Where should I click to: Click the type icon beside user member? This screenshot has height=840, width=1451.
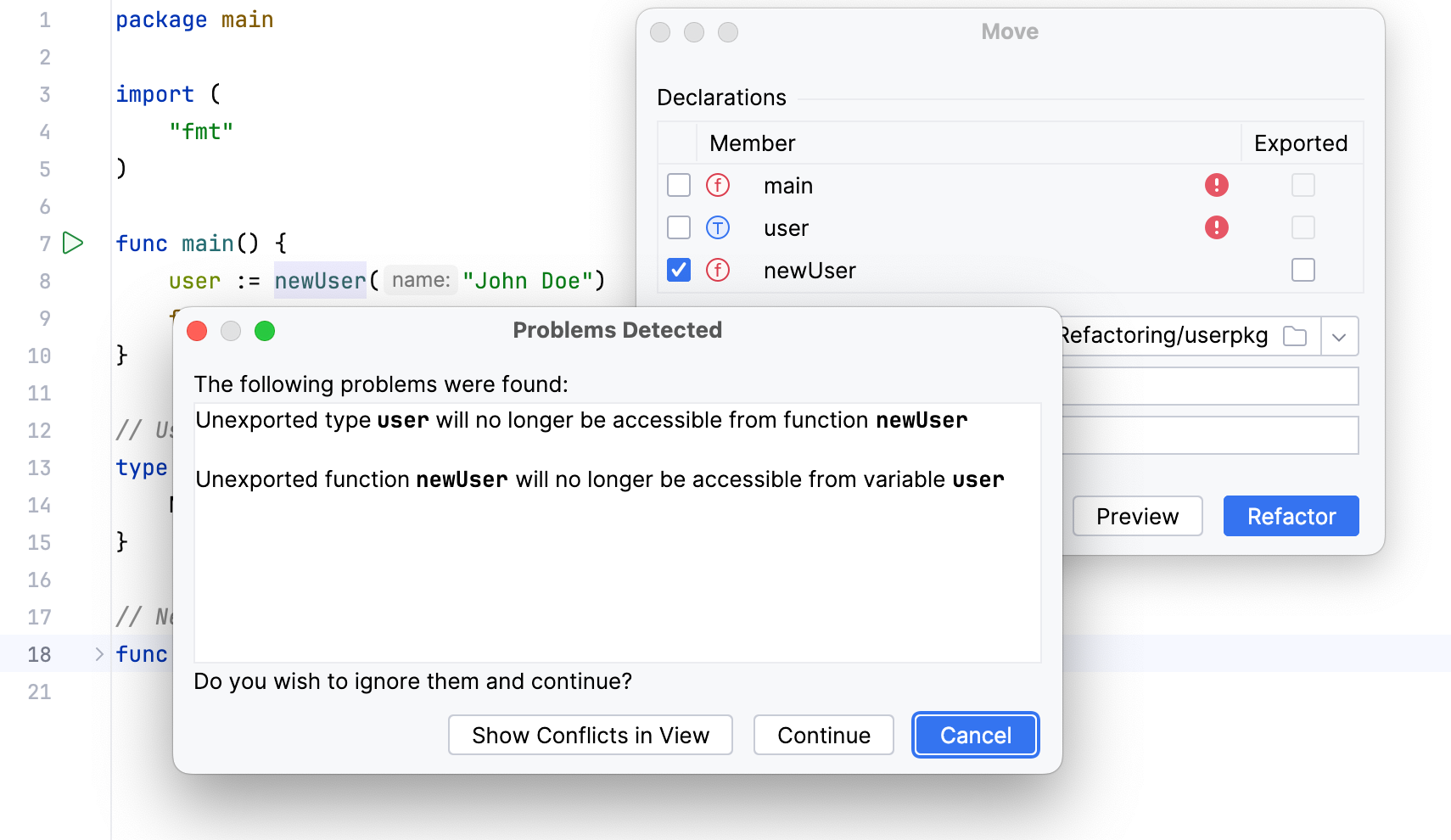point(717,227)
